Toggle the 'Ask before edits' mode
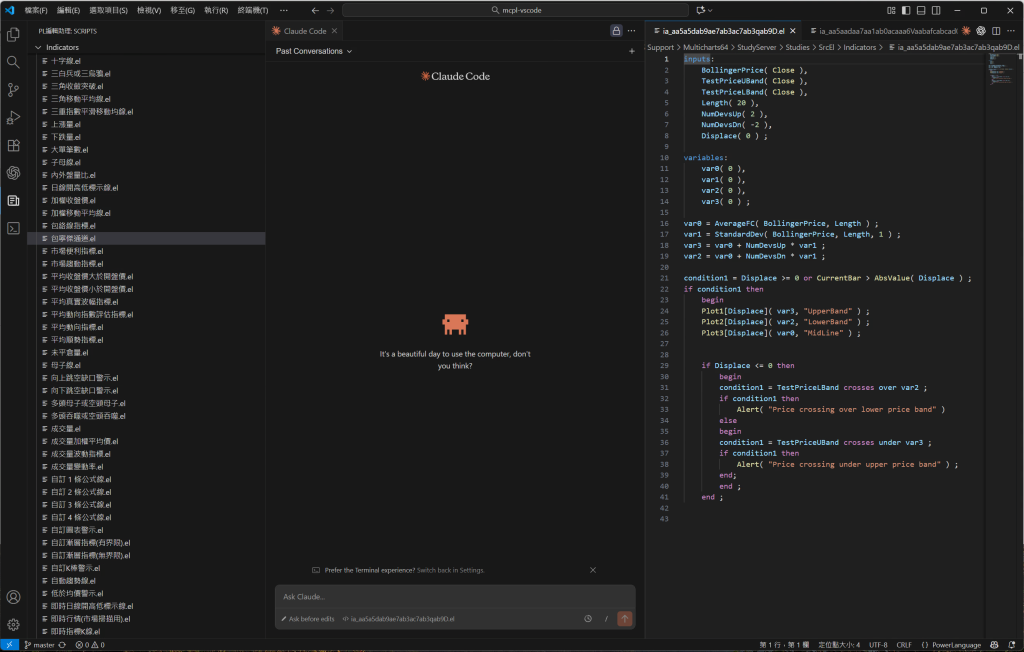This screenshot has width=1024, height=652. point(307,619)
